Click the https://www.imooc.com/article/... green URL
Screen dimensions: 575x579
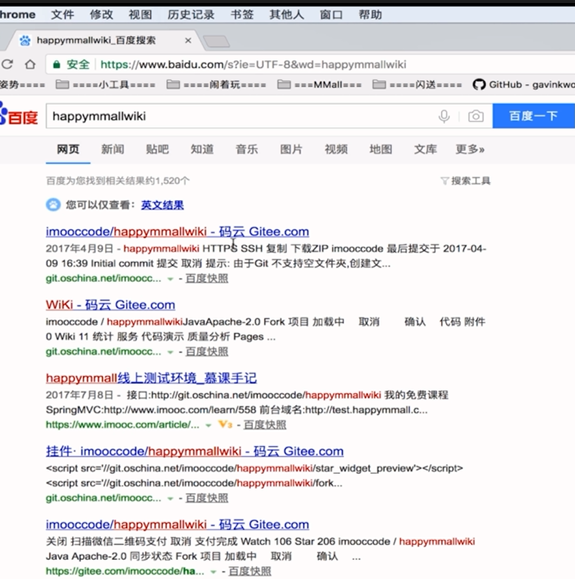coord(123,425)
